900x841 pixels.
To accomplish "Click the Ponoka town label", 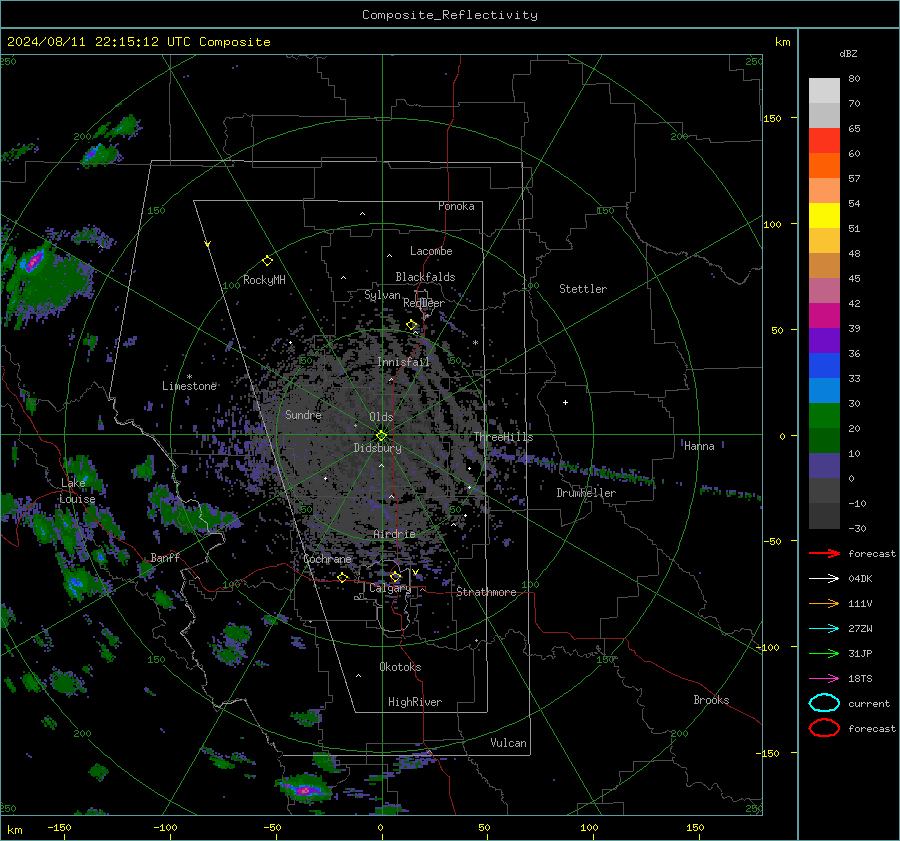I will (x=456, y=206).
